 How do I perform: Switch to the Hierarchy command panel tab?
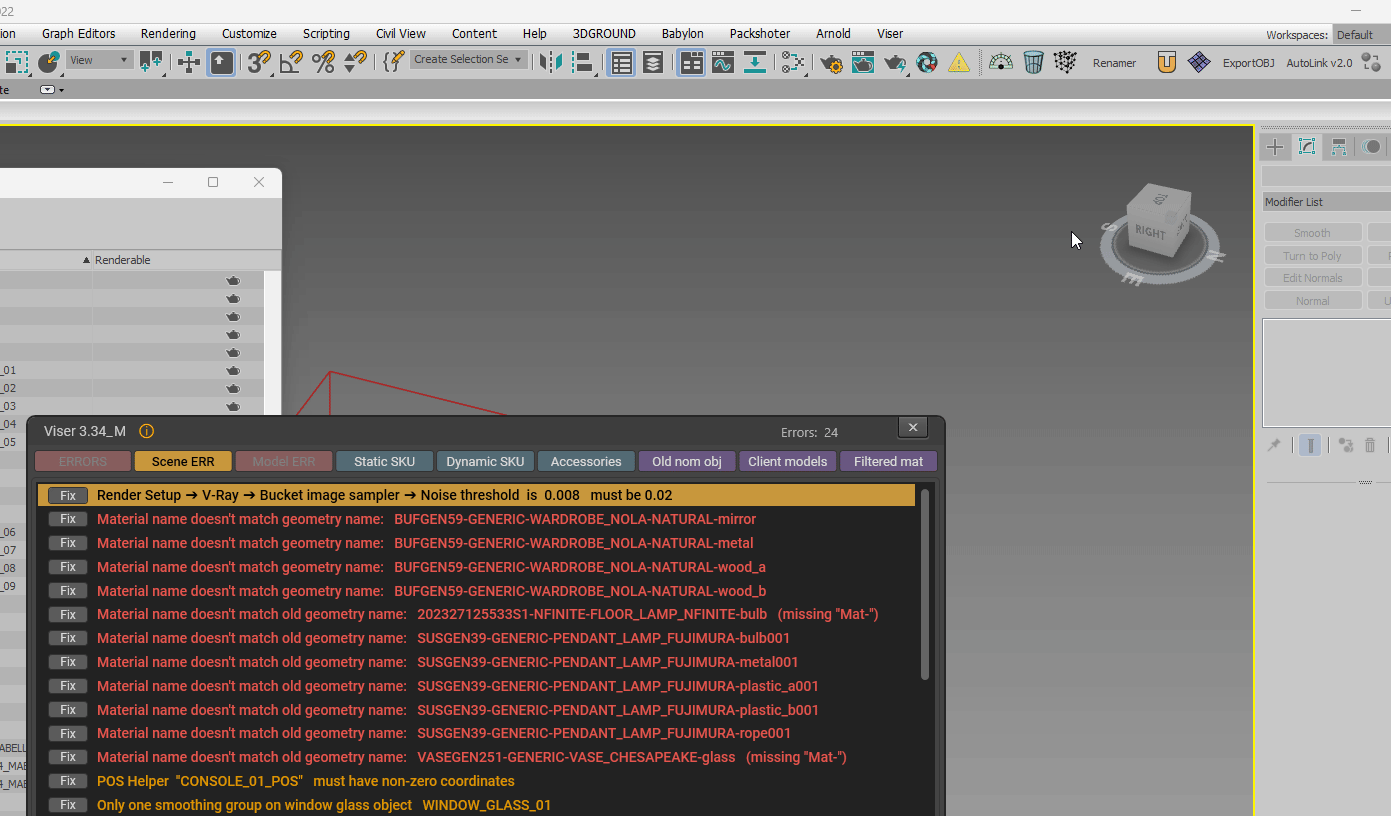tap(1339, 147)
